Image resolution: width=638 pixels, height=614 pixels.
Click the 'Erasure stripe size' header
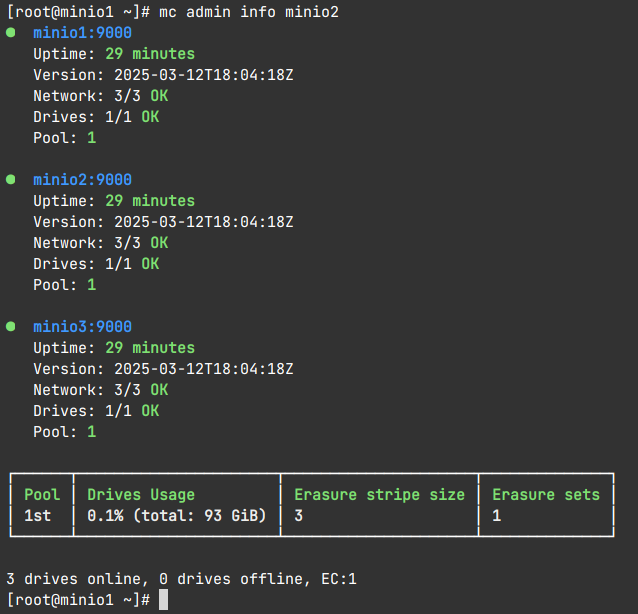[379, 494]
